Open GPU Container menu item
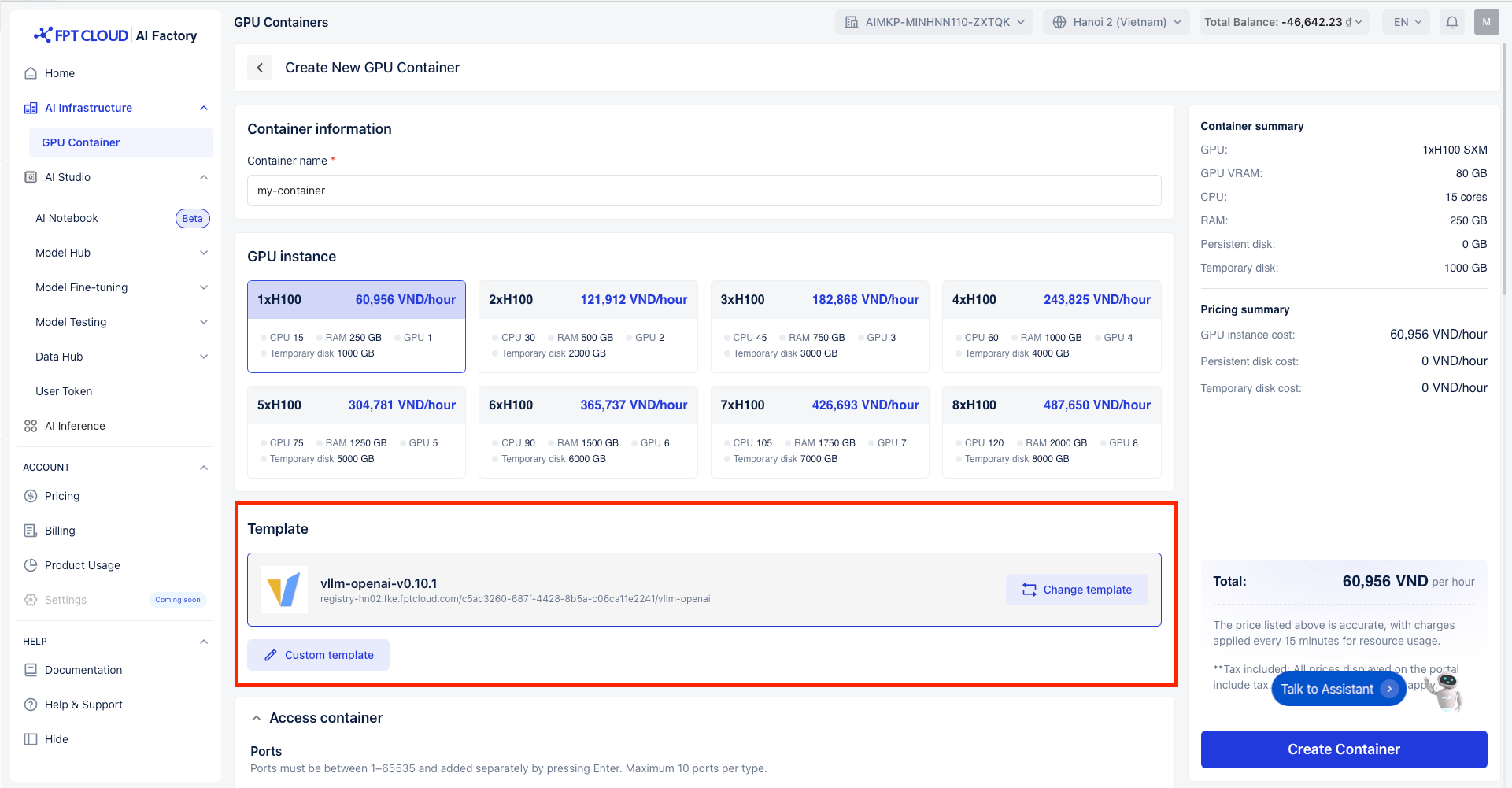The height and width of the screenshot is (788, 1512). (x=81, y=142)
